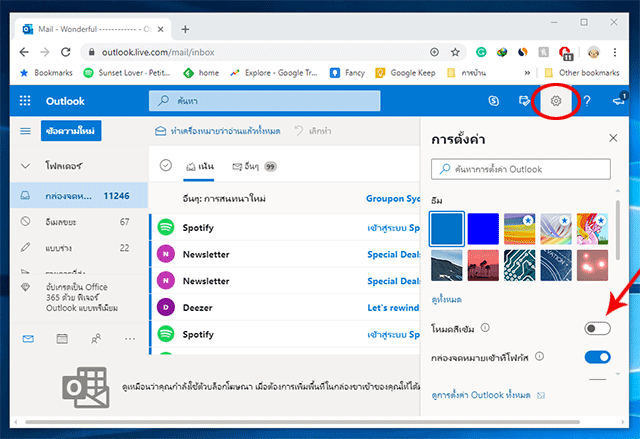Click the address bar URL
640x439 pixels.
[158, 52]
